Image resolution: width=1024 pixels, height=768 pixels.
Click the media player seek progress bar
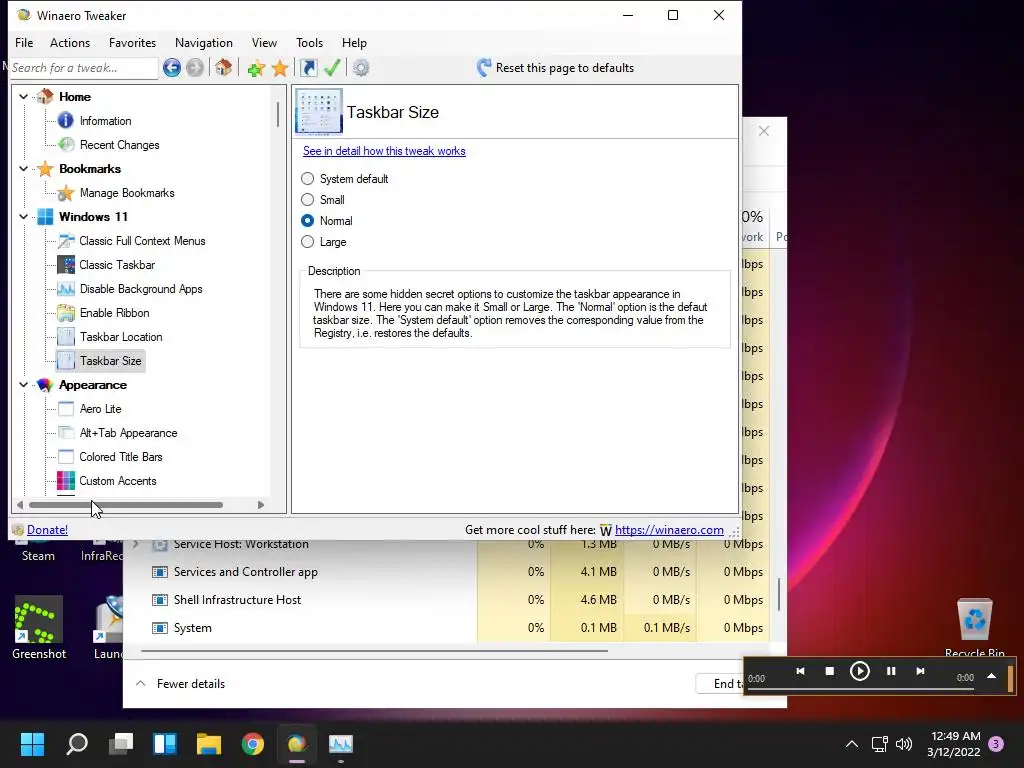[x=861, y=688]
